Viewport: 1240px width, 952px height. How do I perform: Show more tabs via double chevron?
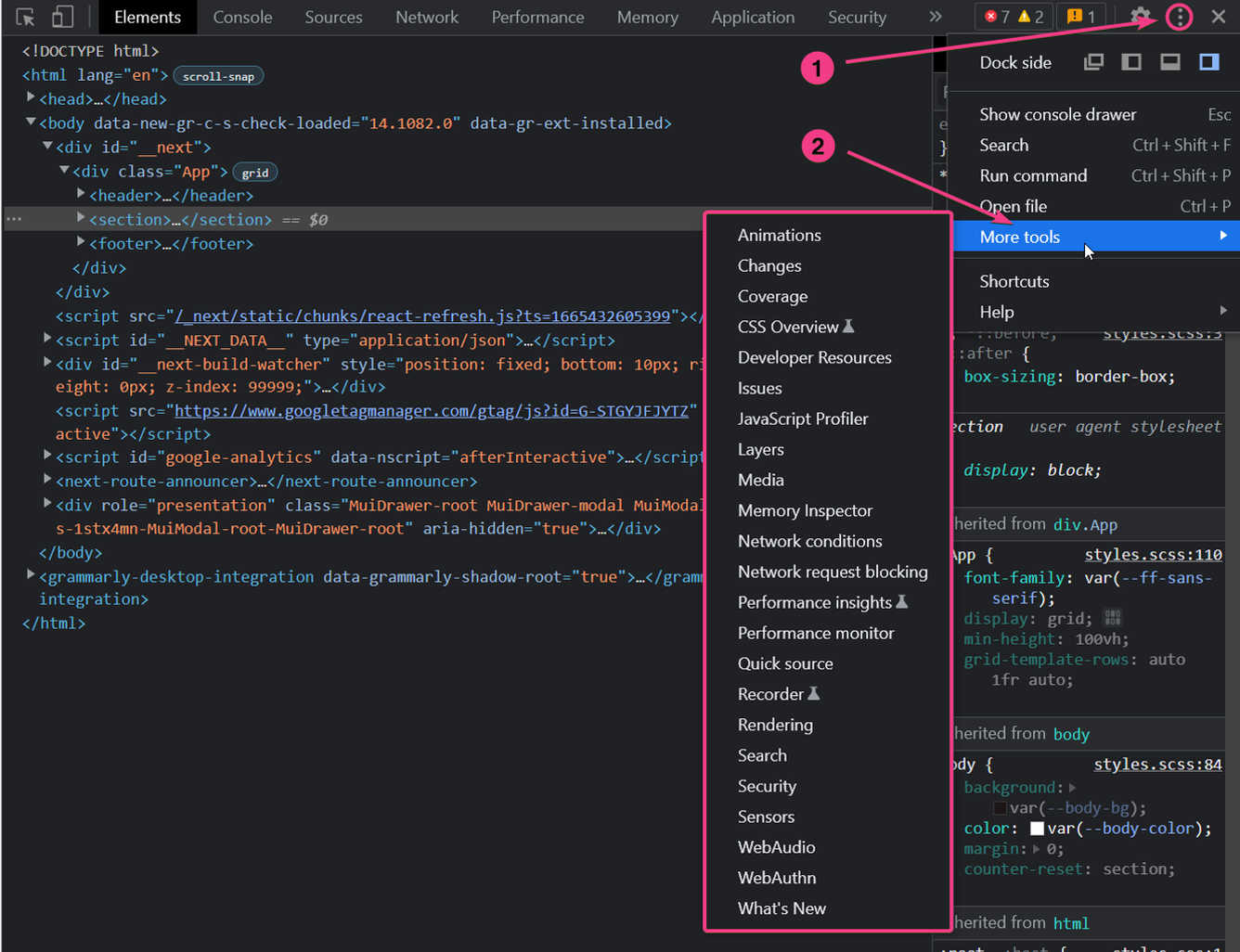pyautogui.click(x=936, y=17)
